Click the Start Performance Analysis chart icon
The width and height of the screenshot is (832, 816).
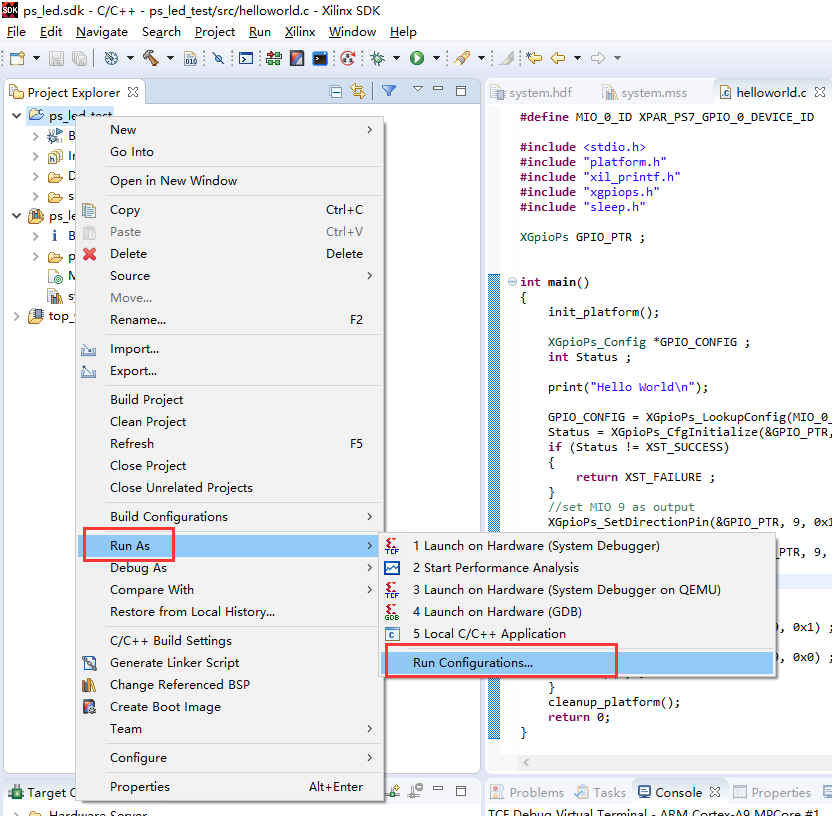(392, 568)
